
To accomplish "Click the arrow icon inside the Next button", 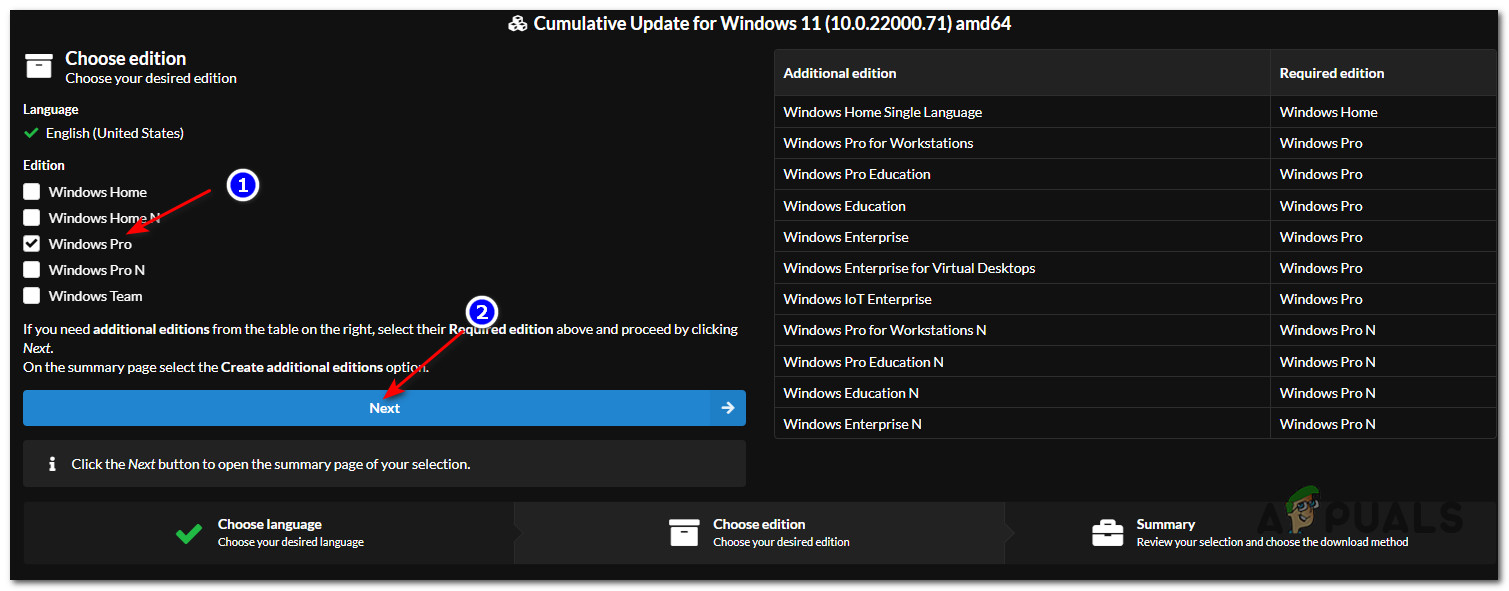I will tap(727, 407).
